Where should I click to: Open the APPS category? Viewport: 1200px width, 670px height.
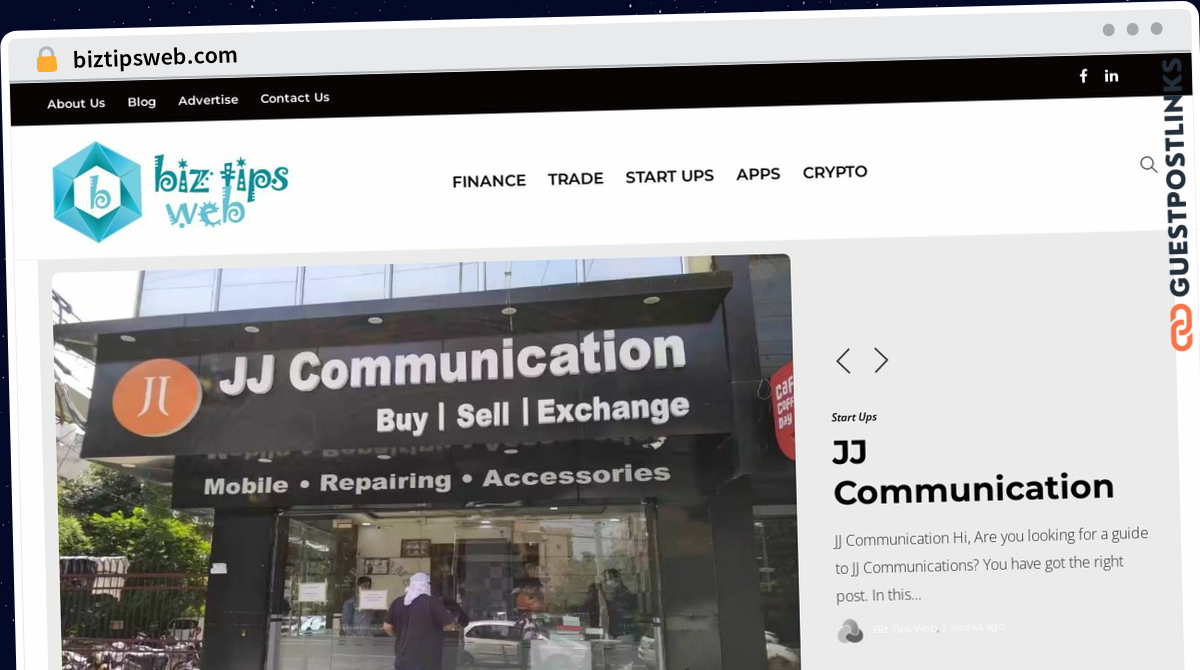758,174
